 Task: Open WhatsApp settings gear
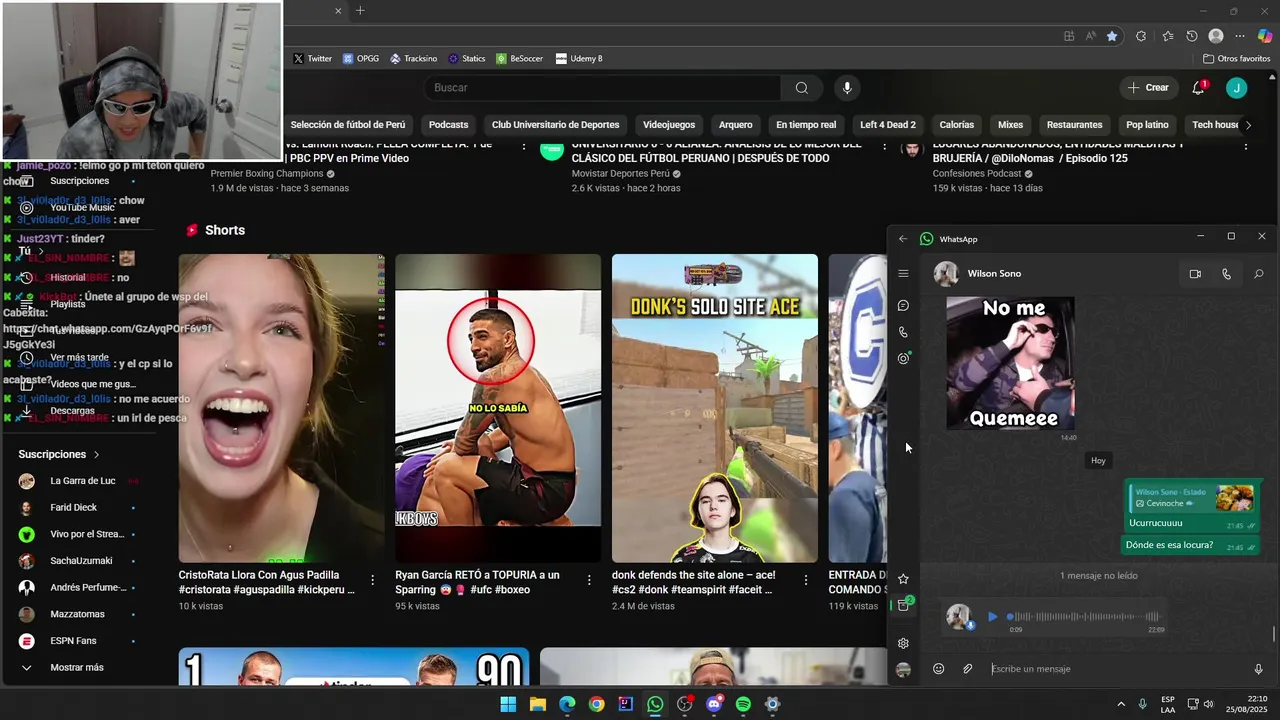point(903,643)
